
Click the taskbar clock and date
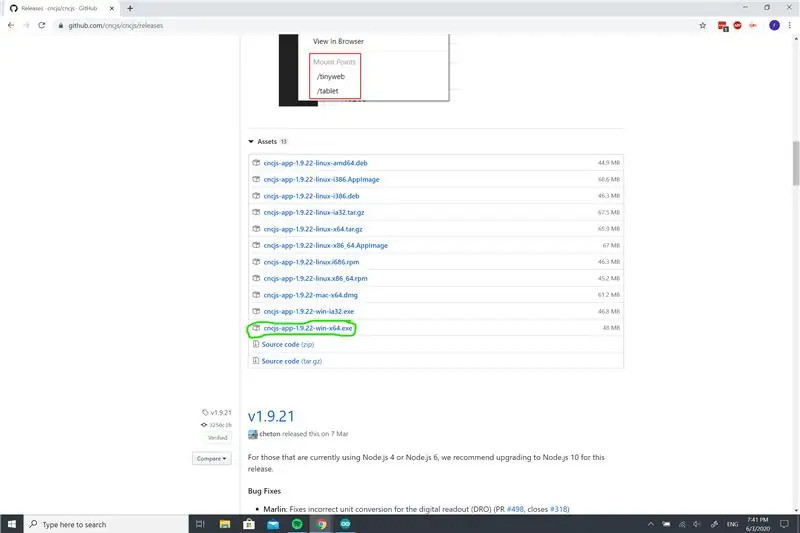(758, 524)
